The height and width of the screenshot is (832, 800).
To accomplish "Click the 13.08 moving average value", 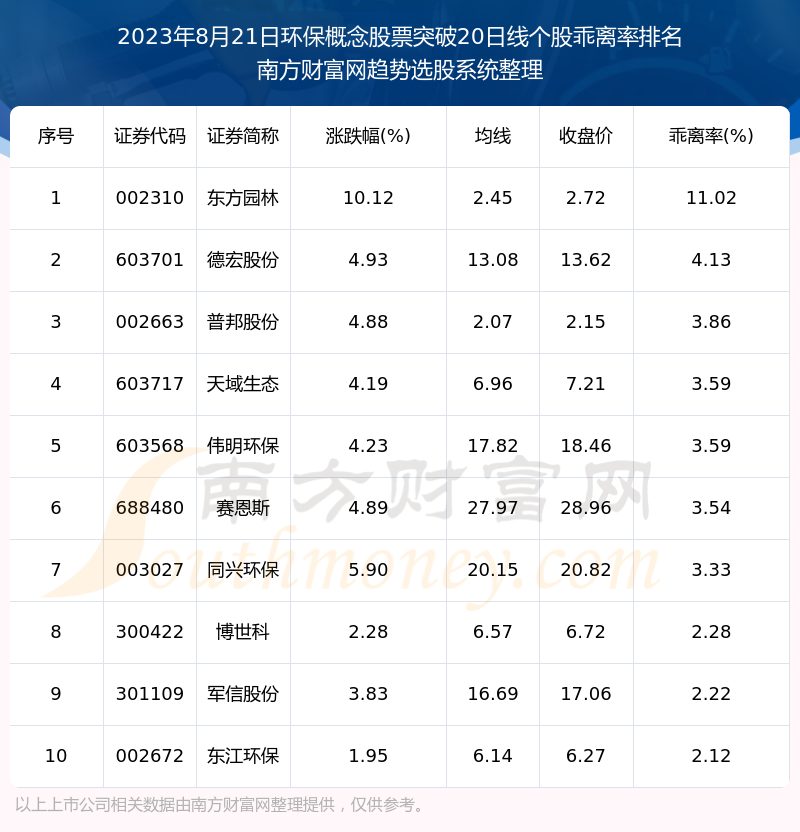I will tap(493, 260).
